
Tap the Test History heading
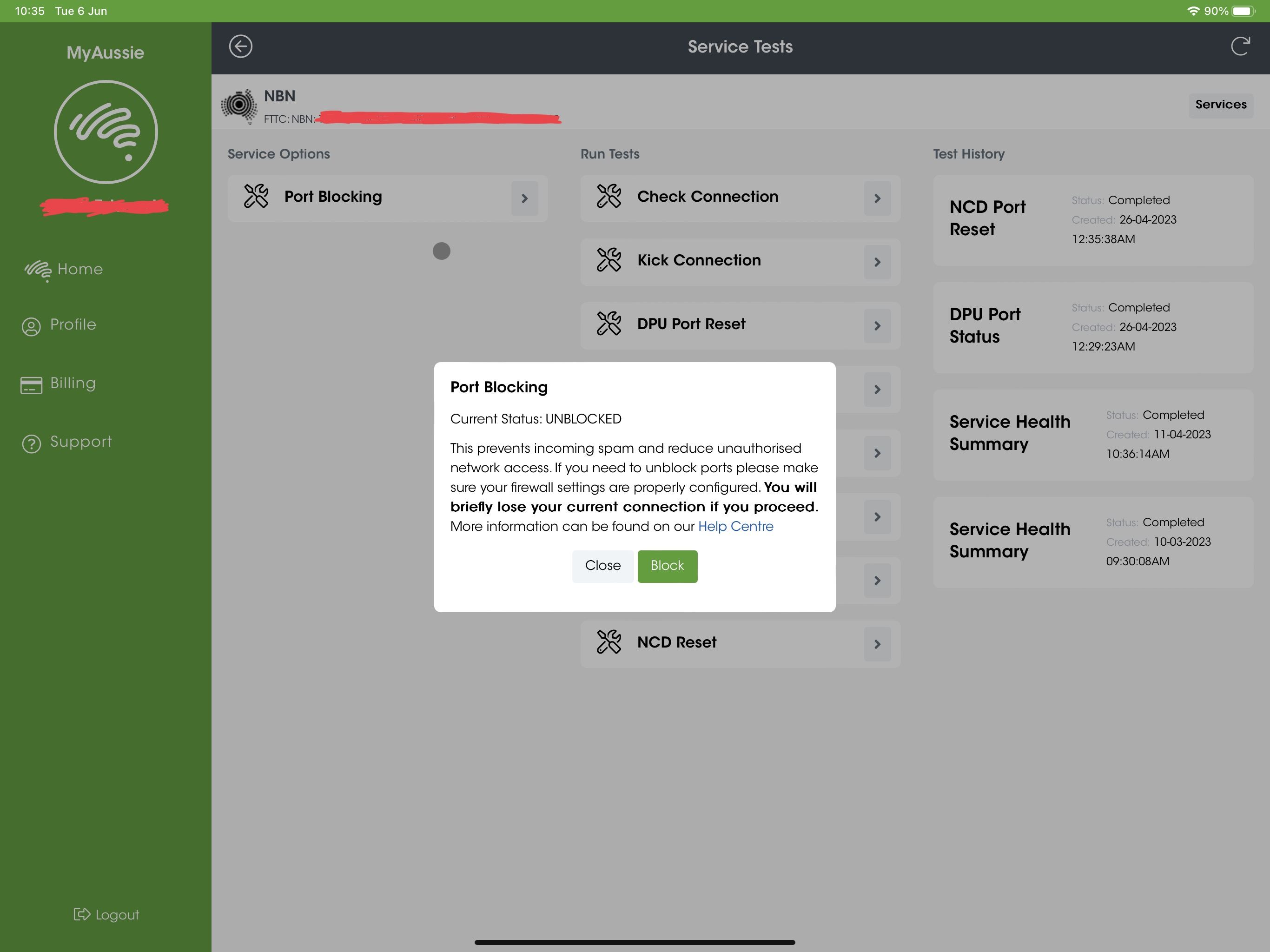(x=969, y=154)
